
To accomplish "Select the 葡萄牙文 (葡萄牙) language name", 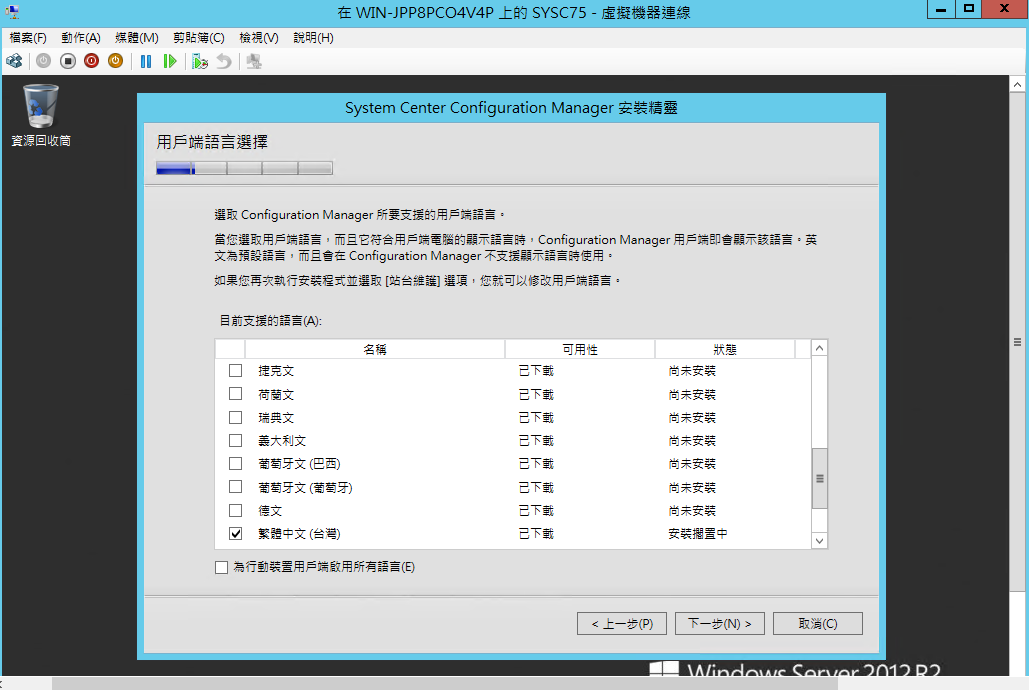I will [x=305, y=488].
